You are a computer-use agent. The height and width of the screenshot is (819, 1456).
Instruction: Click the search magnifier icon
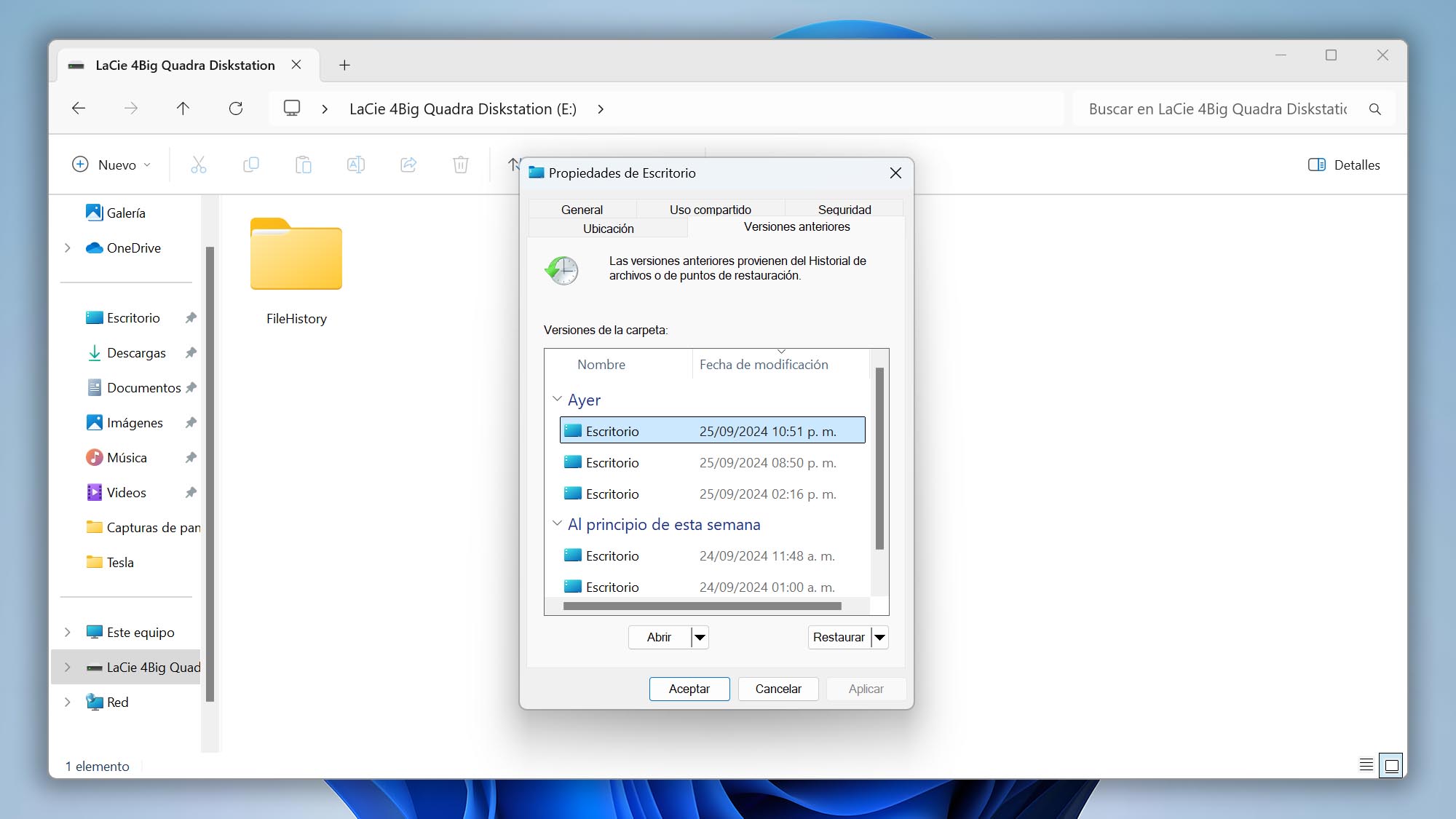pos(1375,109)
